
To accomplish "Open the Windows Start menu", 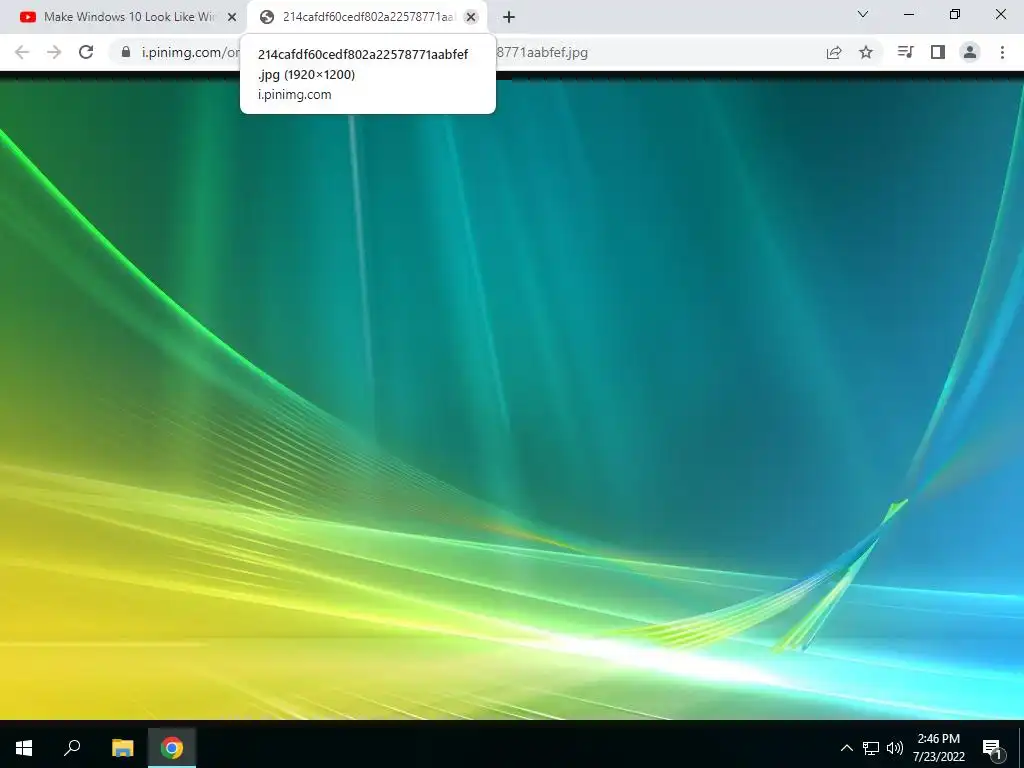I will pyautogui.click(x=24, y=747).
